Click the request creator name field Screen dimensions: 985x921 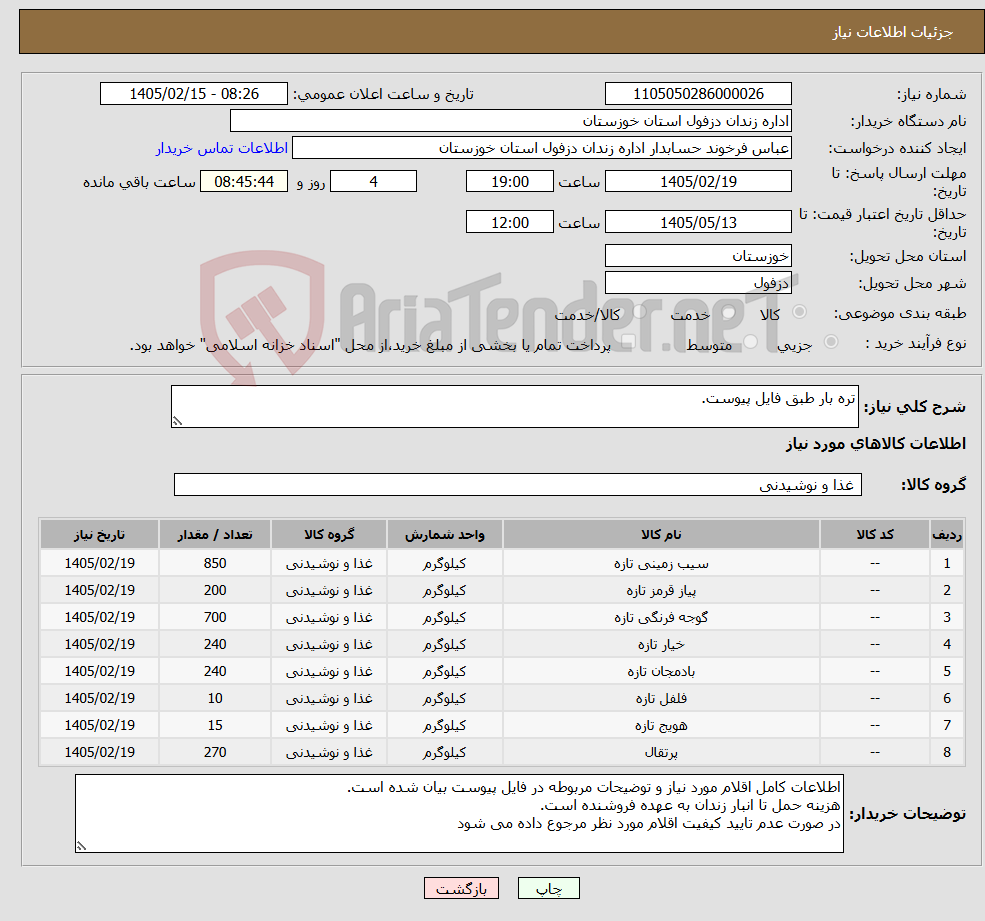coord(541,148)
